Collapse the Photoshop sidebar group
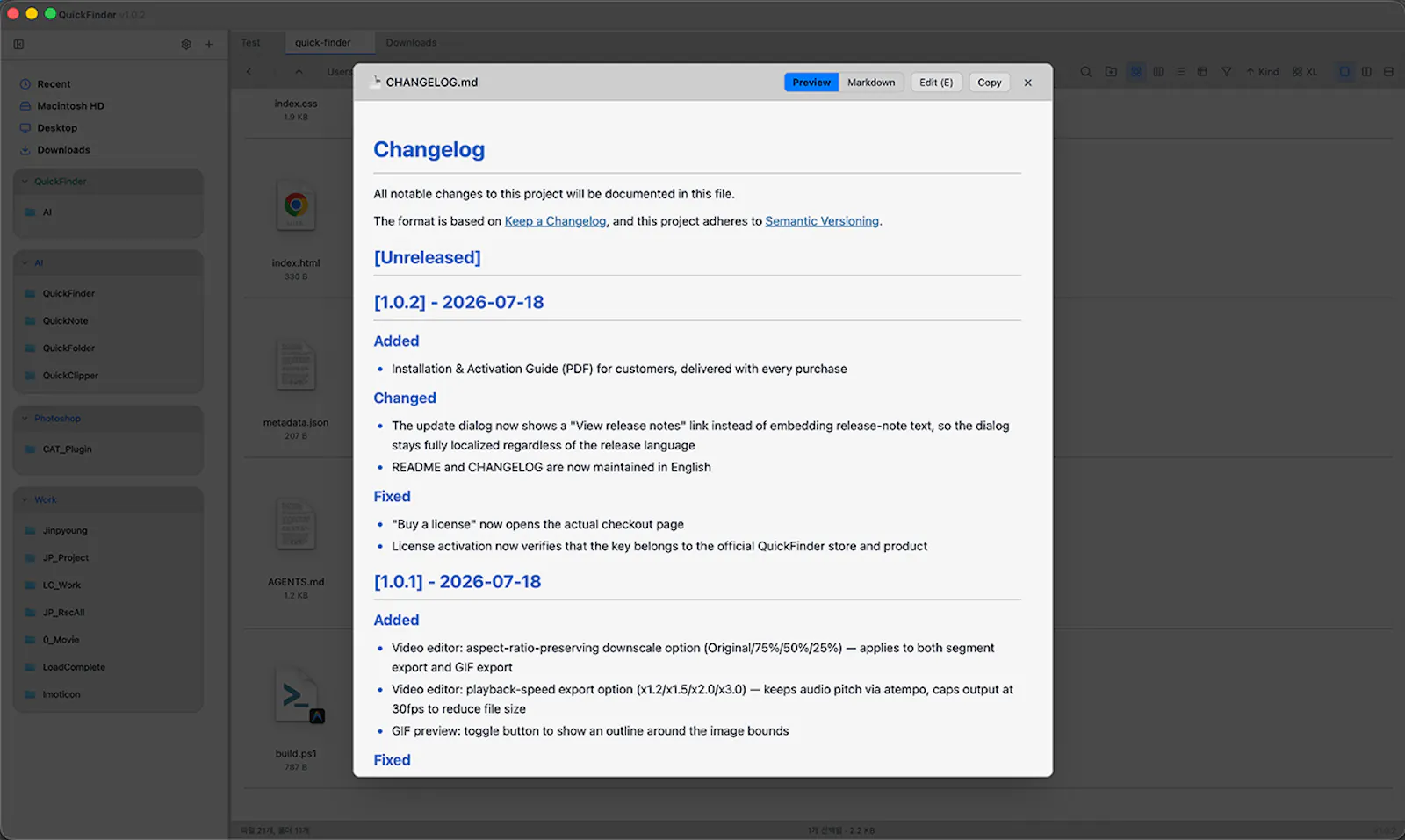This screenshot has height=840, width=1405. pyautogui.click(x=25, y=419)
